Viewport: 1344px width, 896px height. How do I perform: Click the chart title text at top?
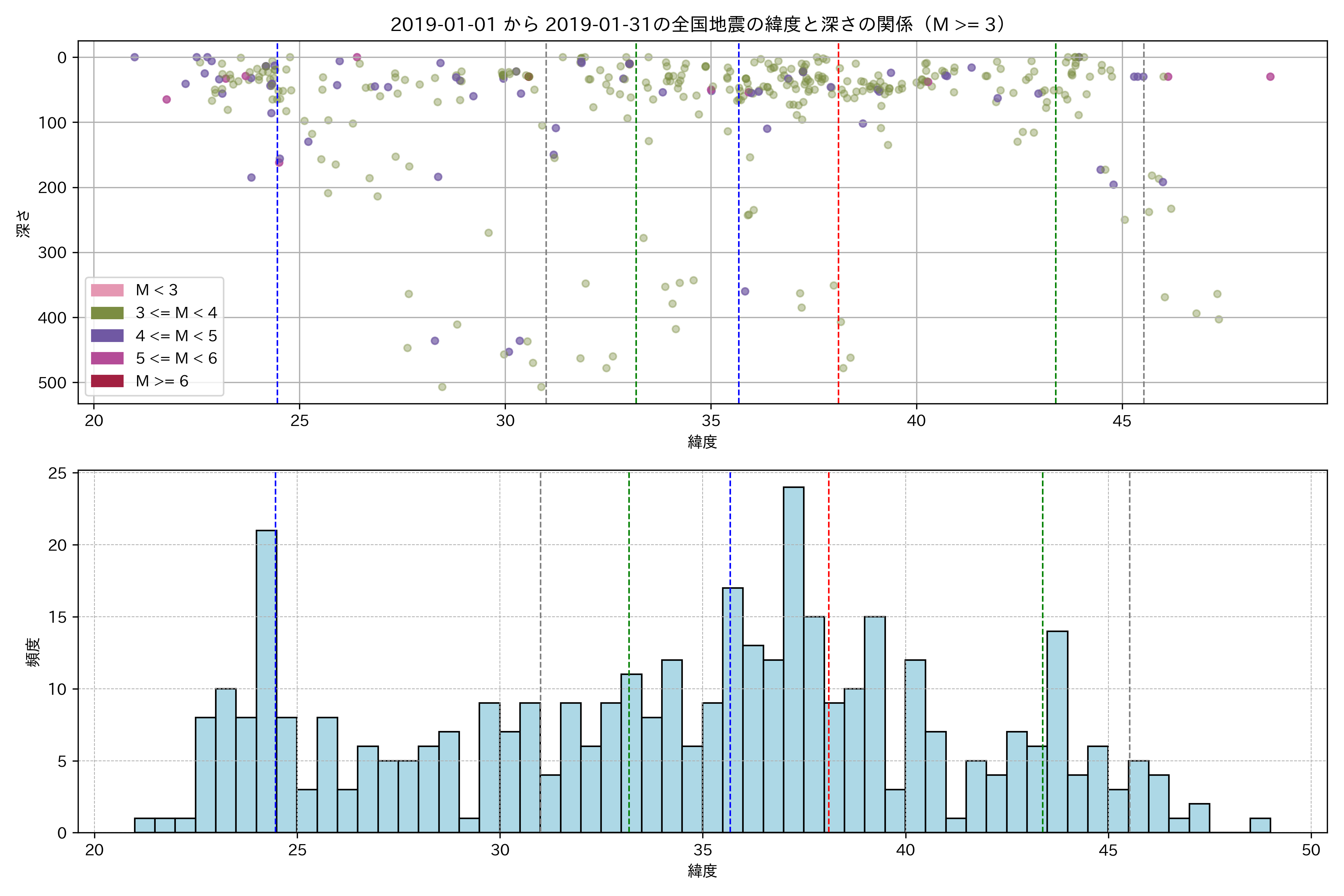tap(698, 25)
